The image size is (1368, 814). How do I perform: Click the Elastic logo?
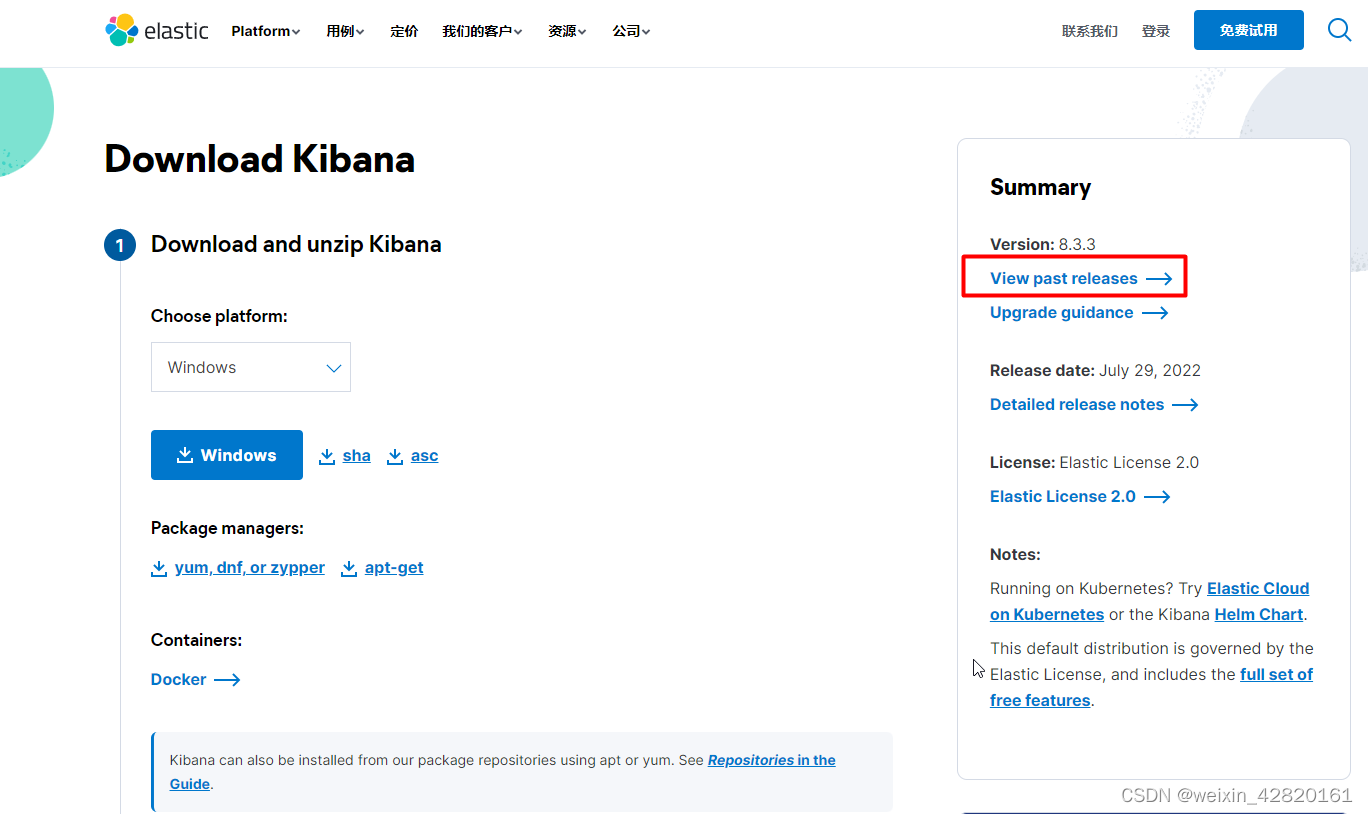[157, 31]
